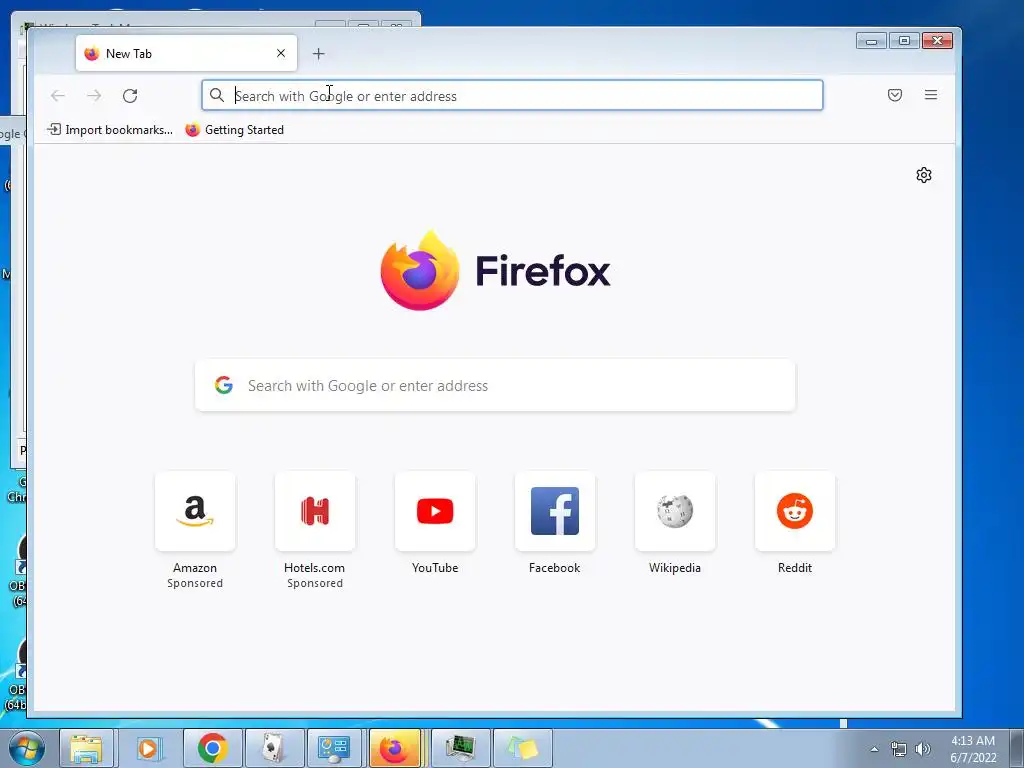Click the YouTube label under tile

tap(435, 568)
